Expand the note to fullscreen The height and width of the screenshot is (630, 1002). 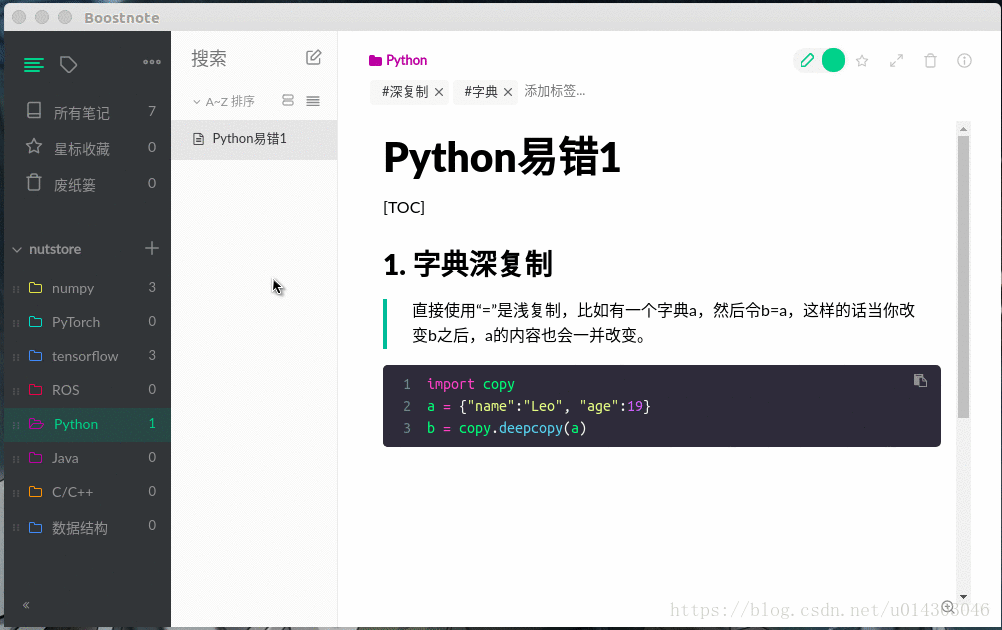(x=896, y=61)
